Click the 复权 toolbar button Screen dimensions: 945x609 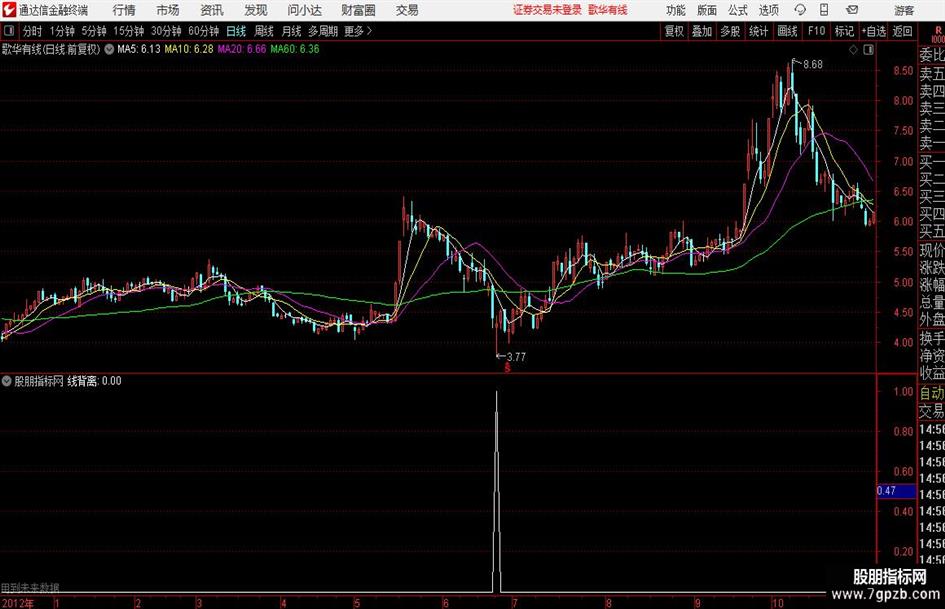(x=674, y=31)
